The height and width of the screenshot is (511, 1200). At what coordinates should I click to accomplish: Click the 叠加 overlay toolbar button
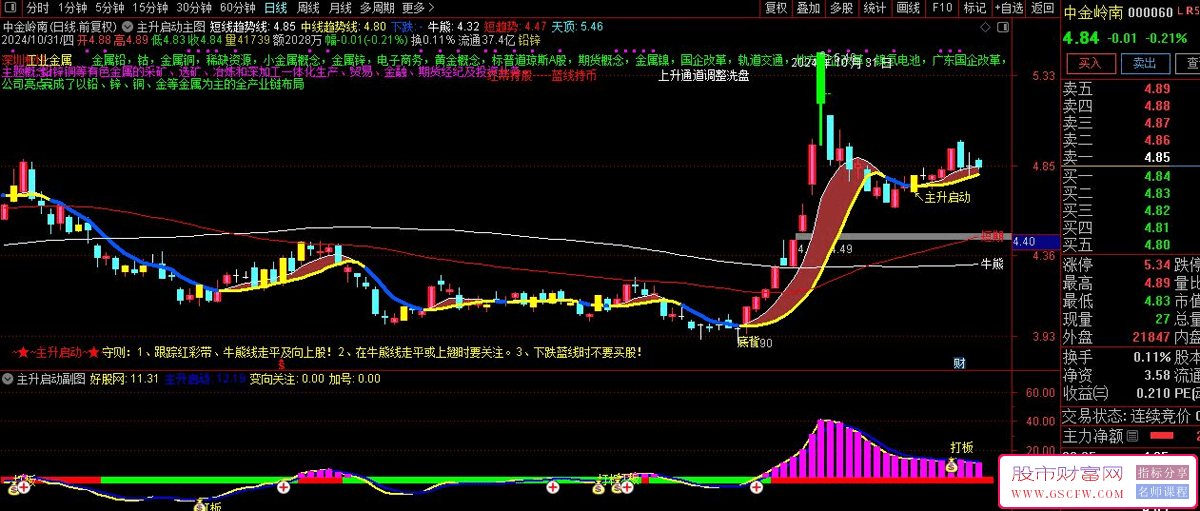[809, 8]
